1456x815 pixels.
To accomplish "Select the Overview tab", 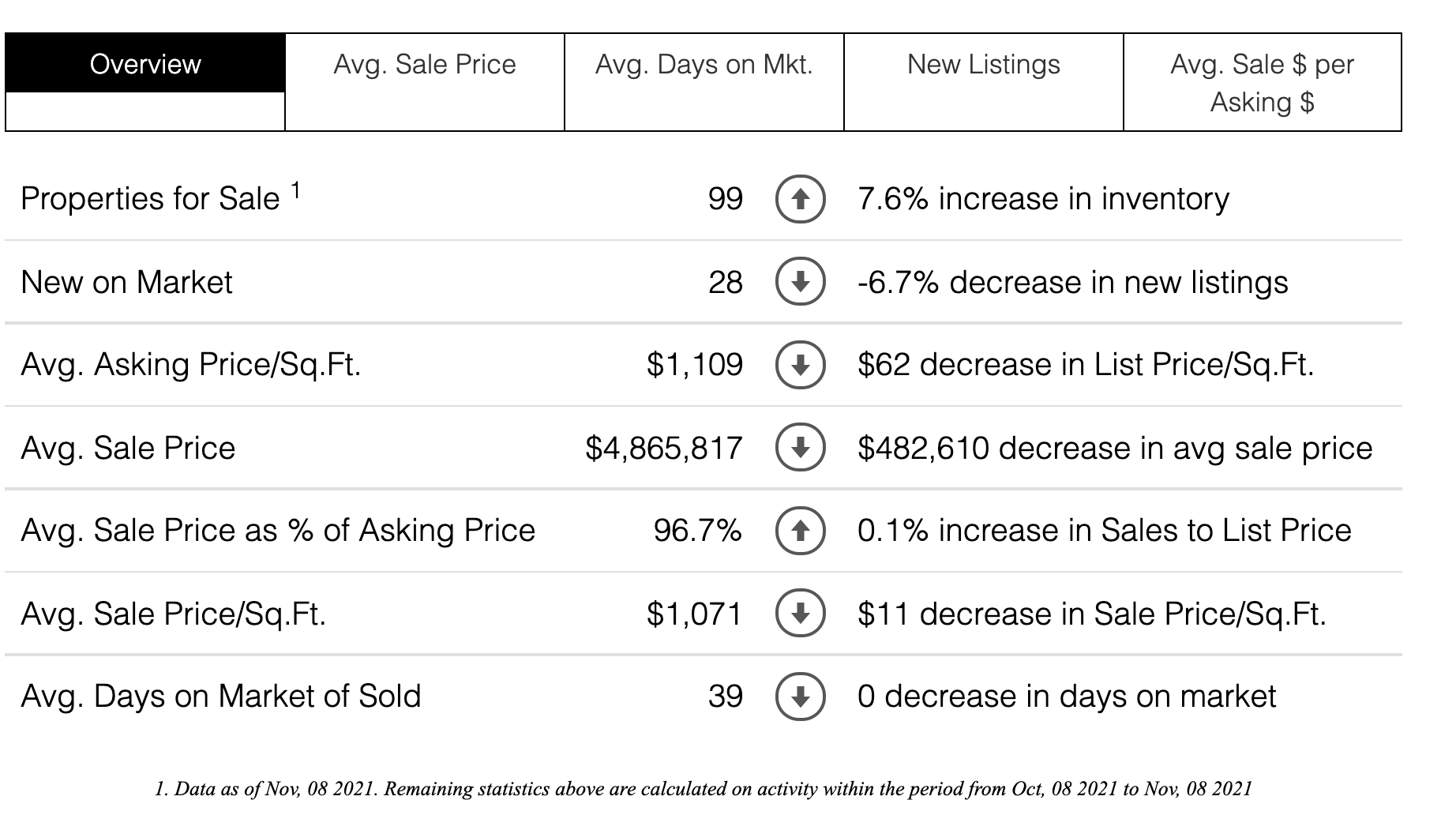I will [145, 65].
